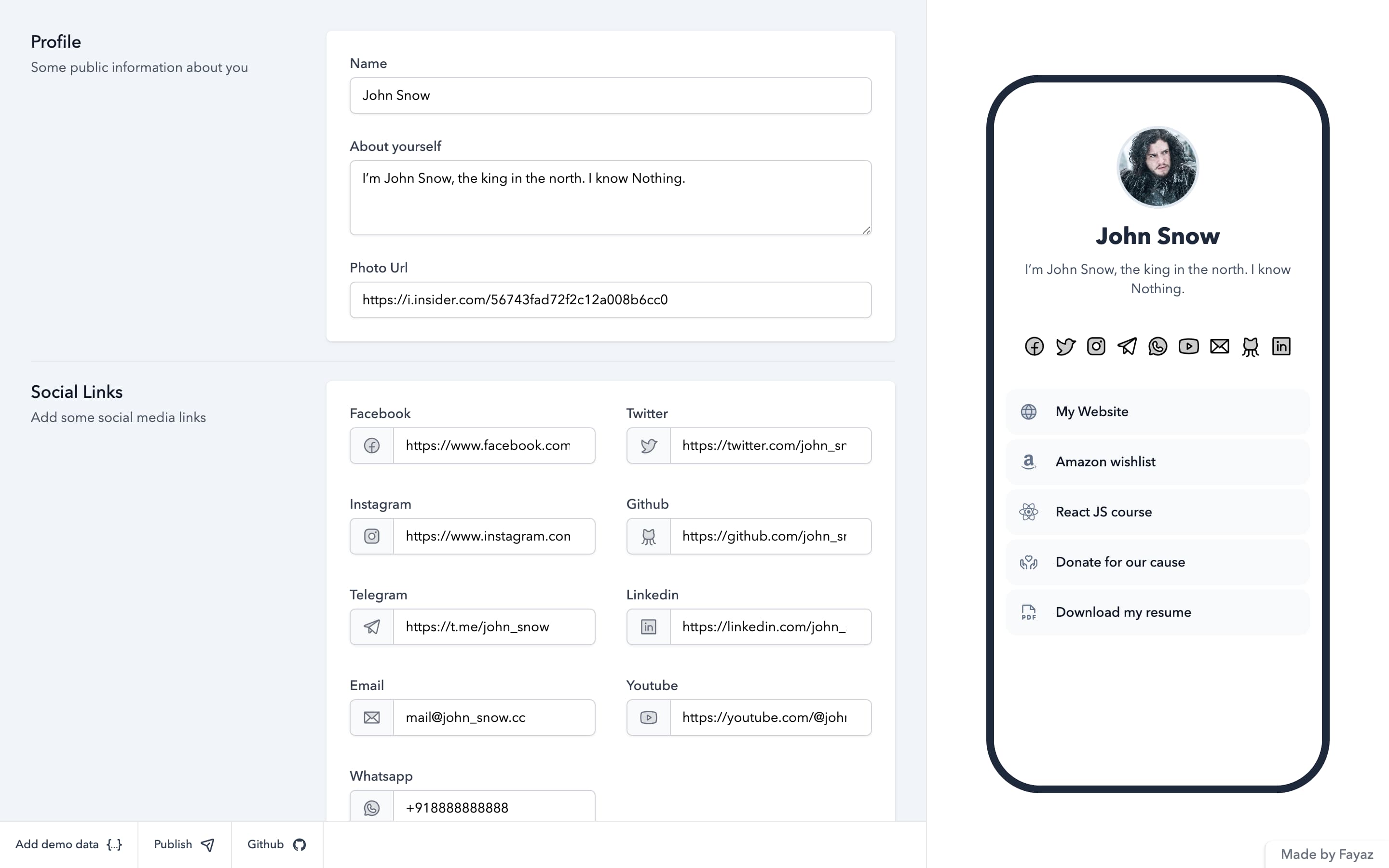Click the Instagram icon beside the Instagram field
1389x868 pixels.
coord(372,536)
